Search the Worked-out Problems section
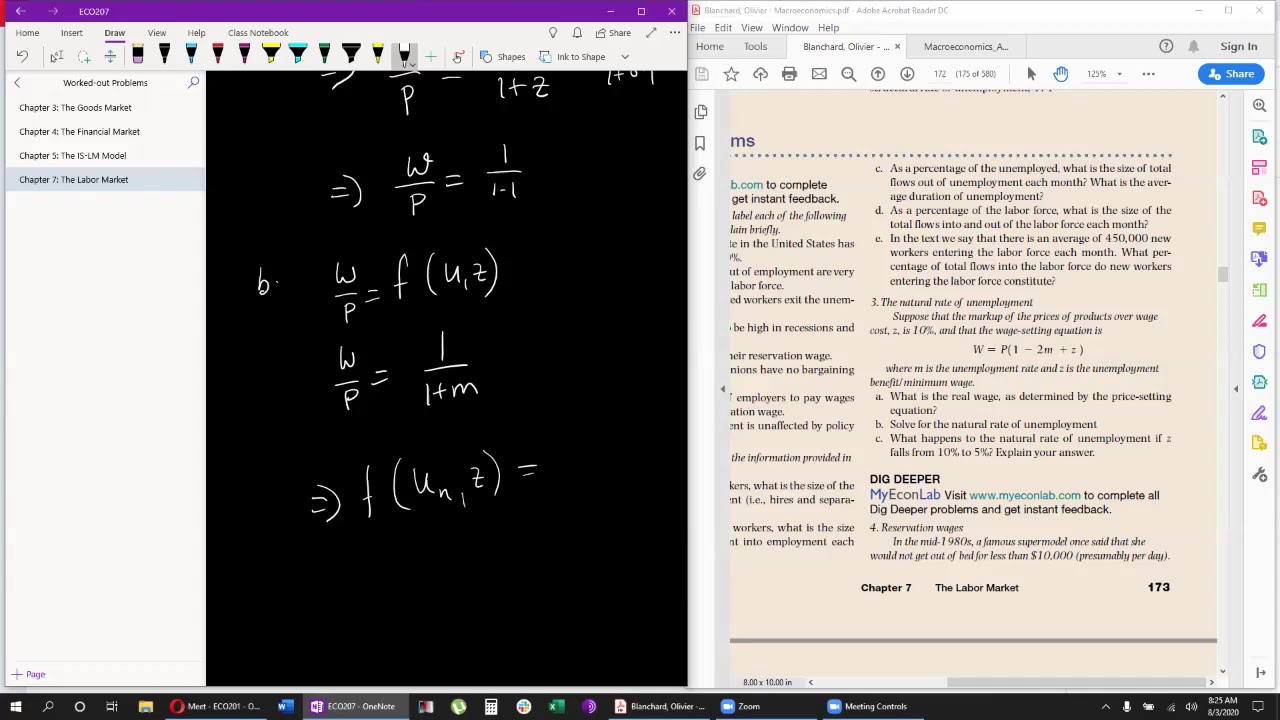Screen dimensions: 1280x720 (193, 83)
